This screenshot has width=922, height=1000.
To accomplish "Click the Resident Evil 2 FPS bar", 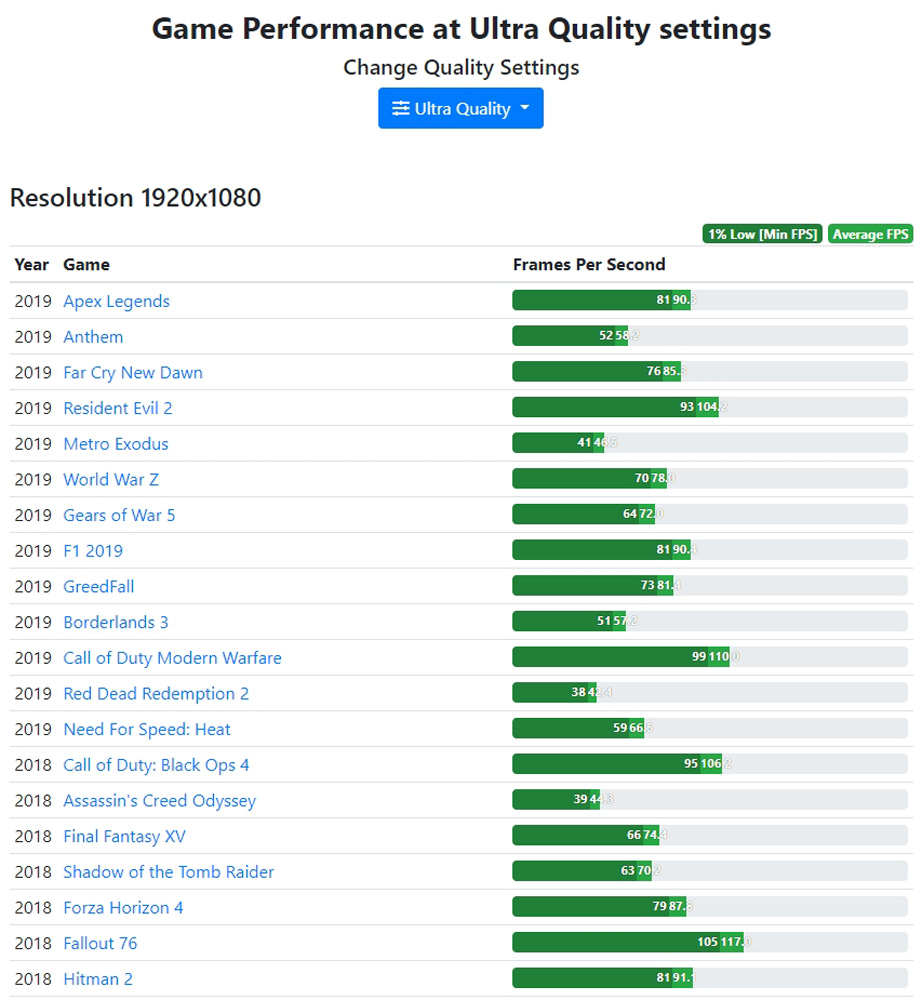I will click(x=710, y=408).
